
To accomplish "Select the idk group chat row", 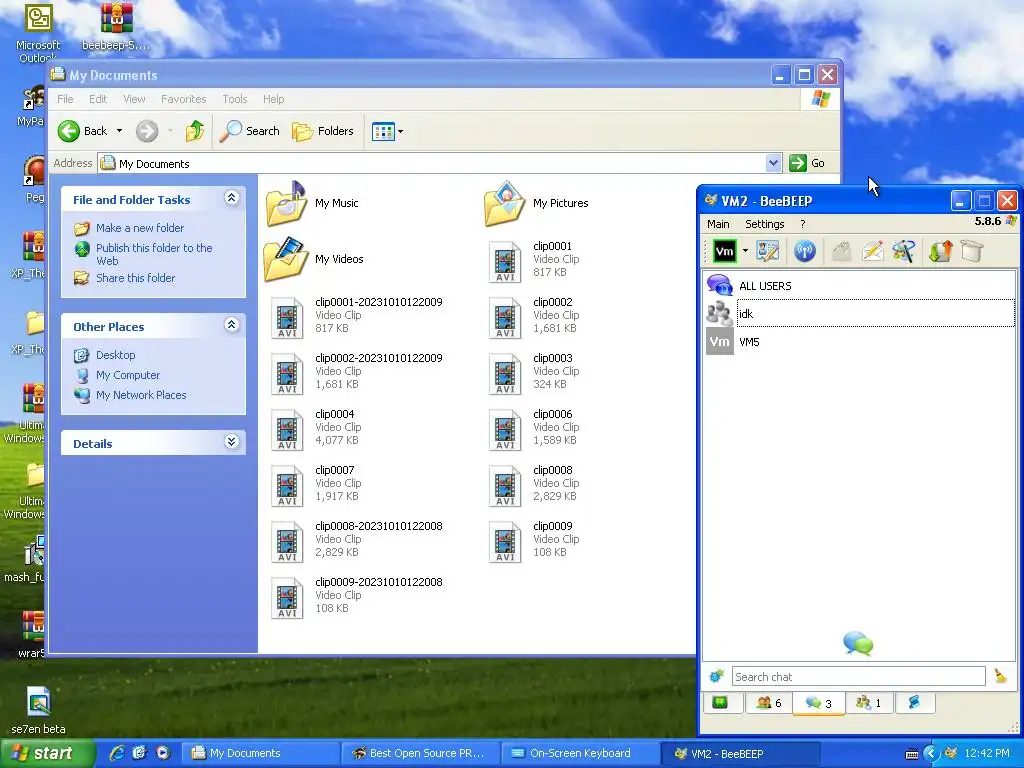I will click(859, 313).
